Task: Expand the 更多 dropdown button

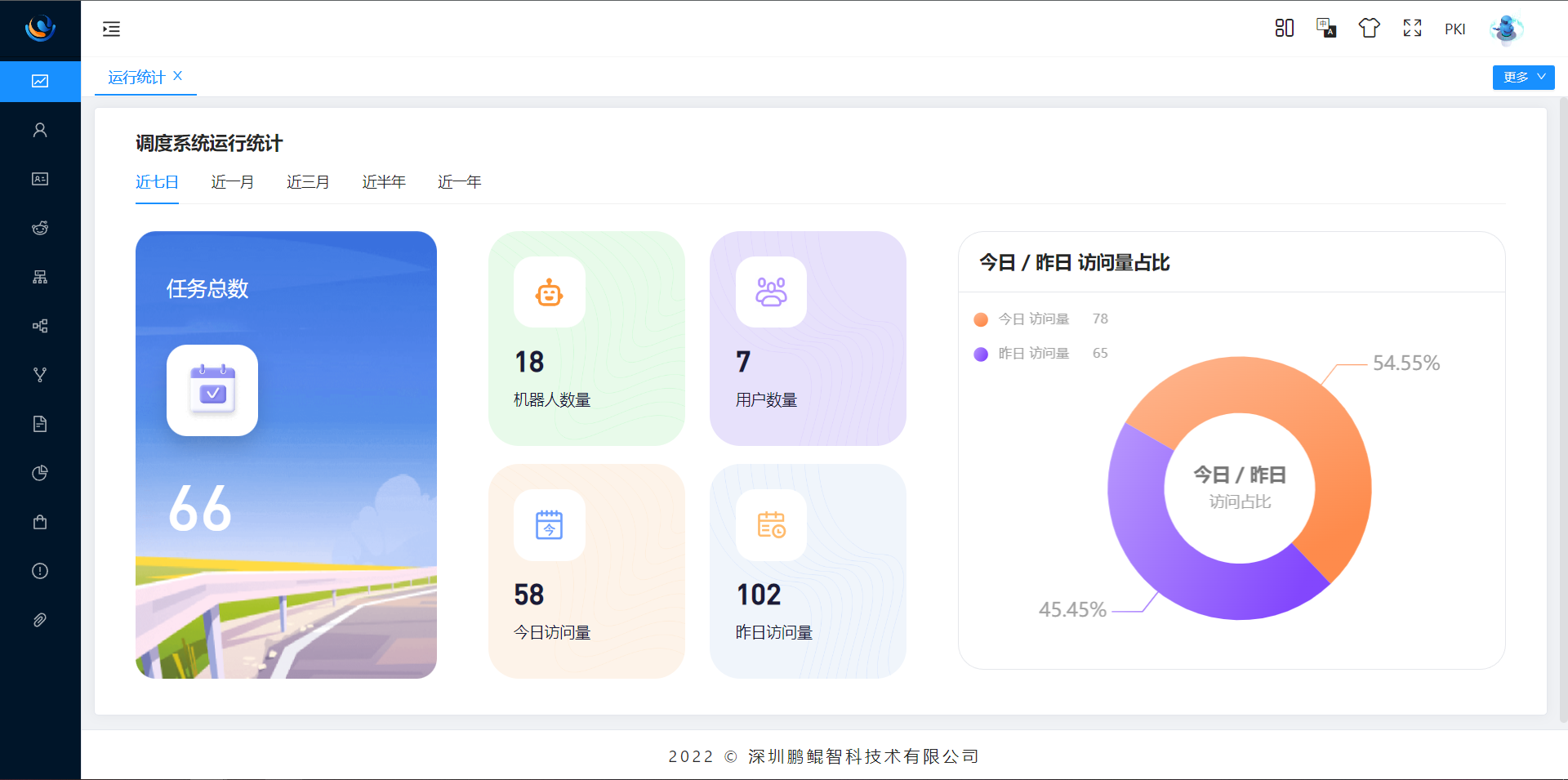Action: click(x=1523, y=77)
